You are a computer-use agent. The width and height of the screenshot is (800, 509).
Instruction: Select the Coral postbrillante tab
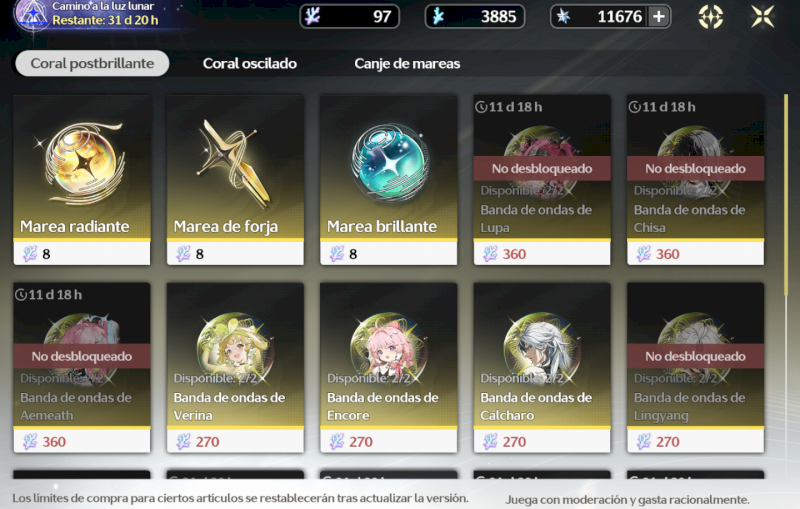click(x=92, y=63)
